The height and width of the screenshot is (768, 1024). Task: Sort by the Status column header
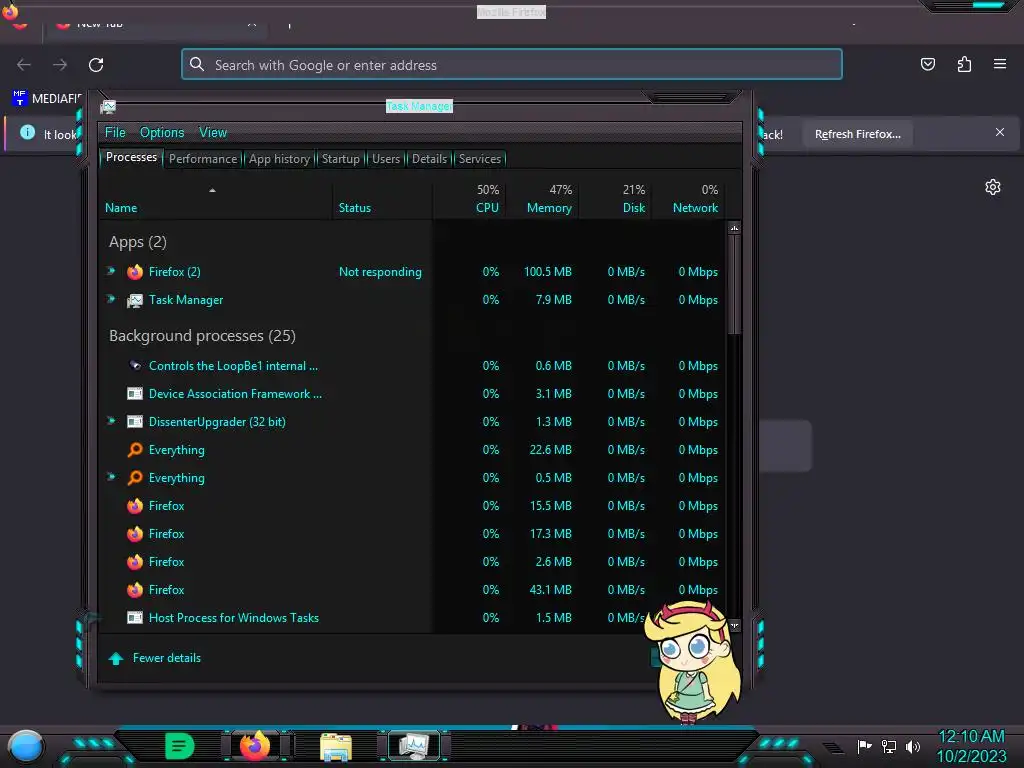pyautogui.click(x=382, y=199)
